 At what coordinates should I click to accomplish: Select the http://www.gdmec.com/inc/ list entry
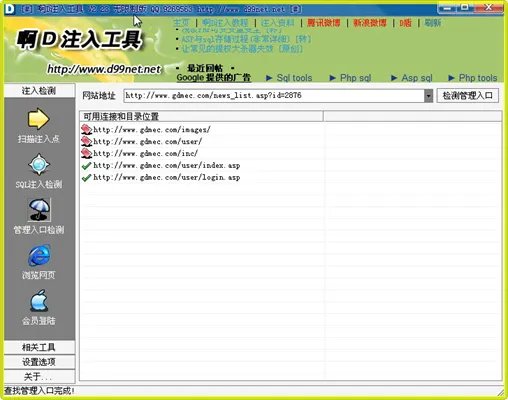(x=145, y=153)
